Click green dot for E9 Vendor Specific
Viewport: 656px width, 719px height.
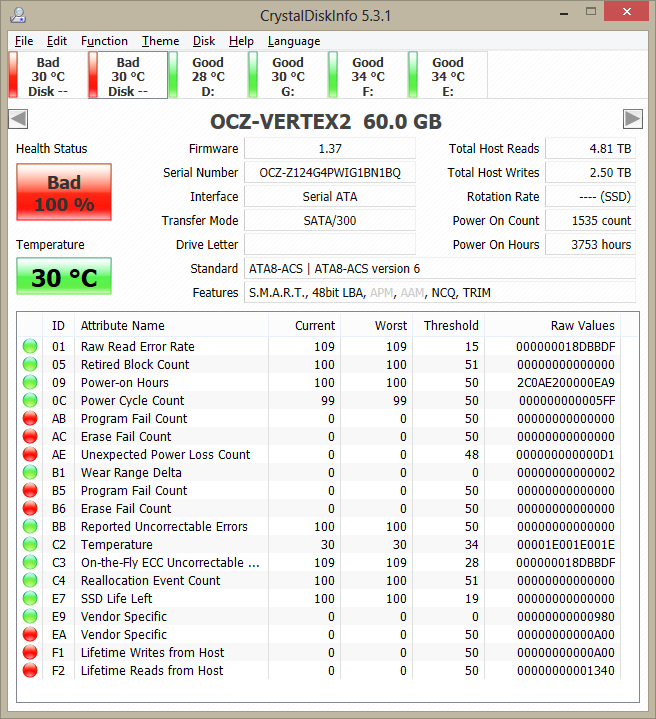pos(30,616)
